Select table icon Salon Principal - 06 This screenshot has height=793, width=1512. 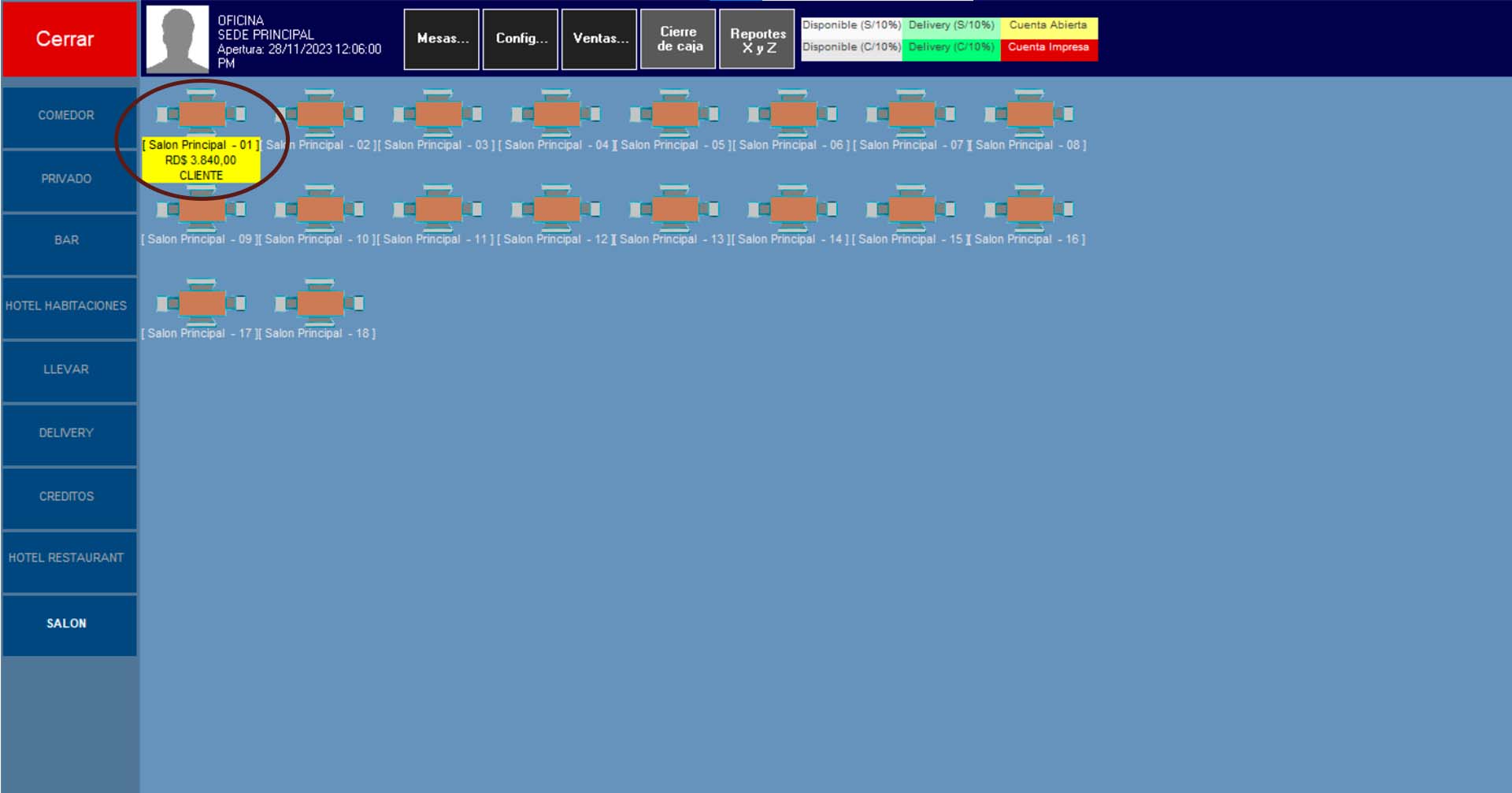792,114
